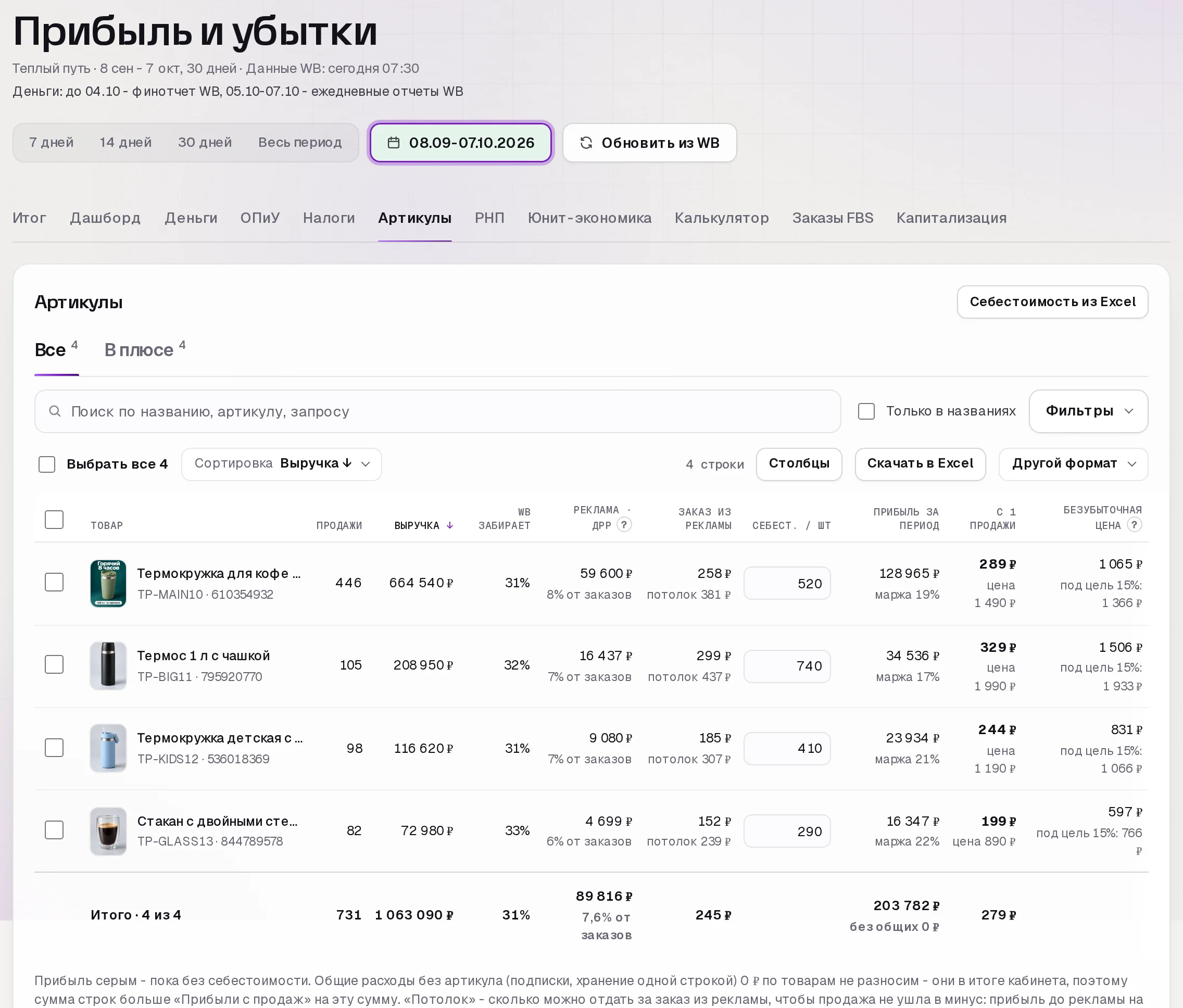Edit the cost field showing 740
Viewport: 1183px width, 1008px height.
(x=787, y=665)
